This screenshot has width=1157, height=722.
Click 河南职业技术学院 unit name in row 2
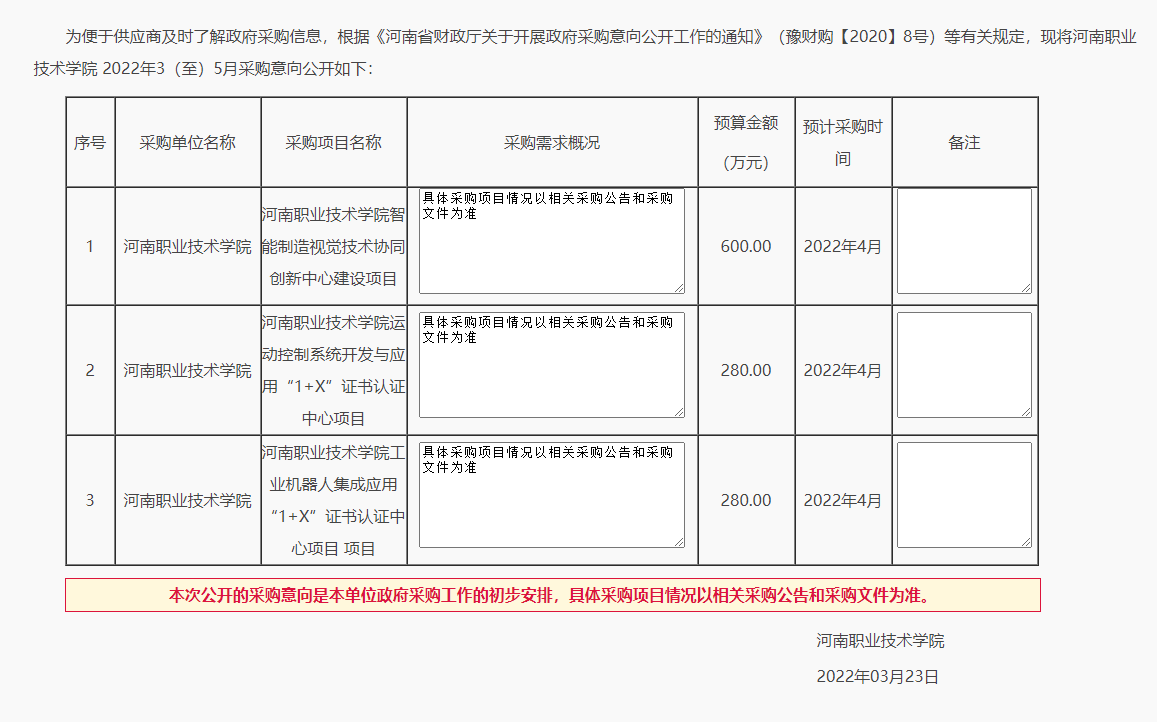point(187,371)
